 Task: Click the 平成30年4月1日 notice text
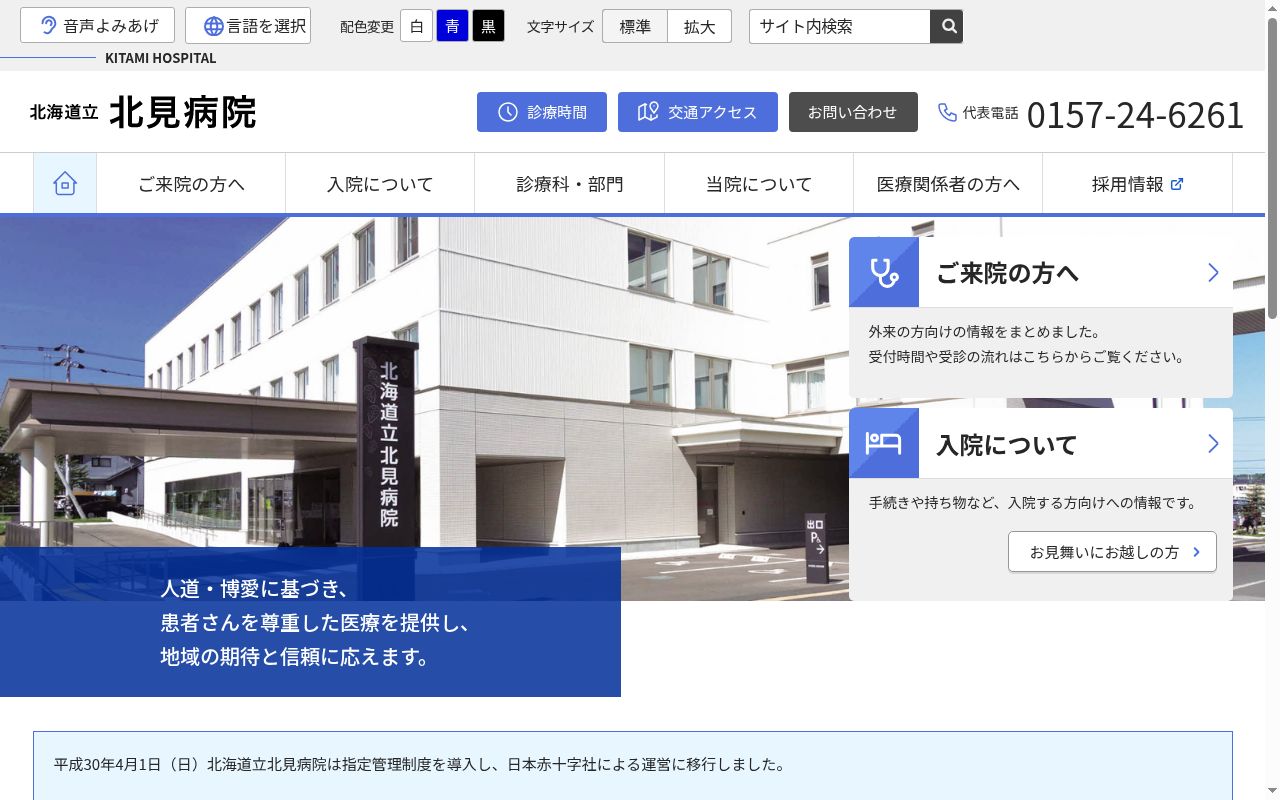[420, 764]
